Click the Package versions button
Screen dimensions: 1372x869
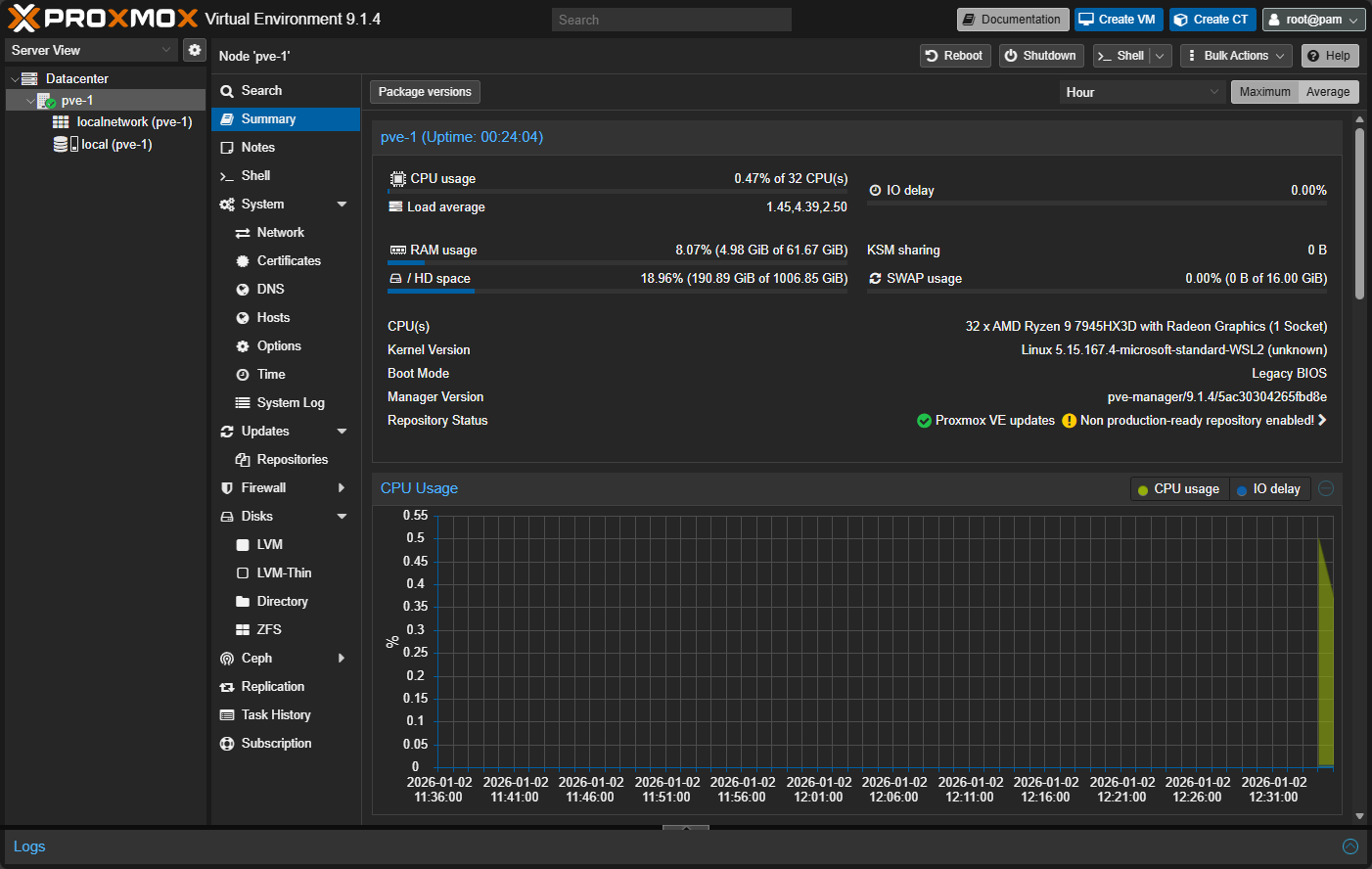click(x=425, y=92)
